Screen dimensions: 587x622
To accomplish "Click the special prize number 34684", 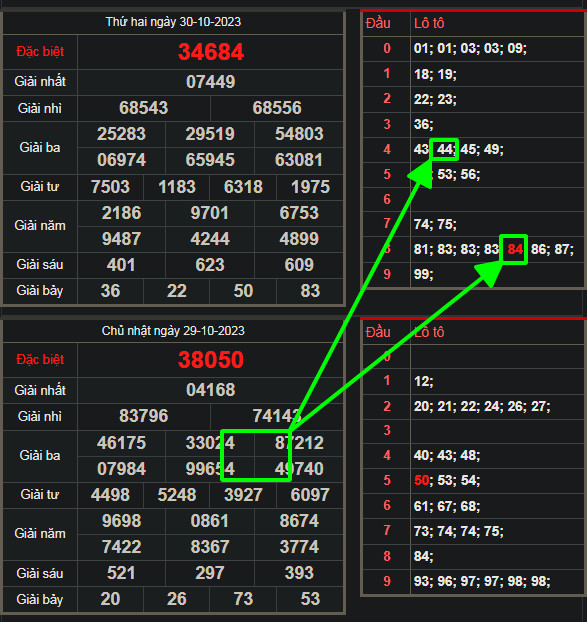I will coord(211,52).
